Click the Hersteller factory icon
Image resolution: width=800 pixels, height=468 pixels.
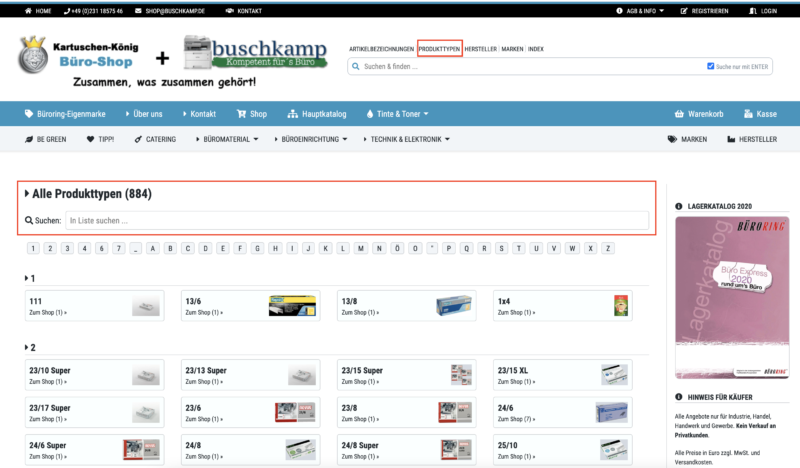point(731,139)
